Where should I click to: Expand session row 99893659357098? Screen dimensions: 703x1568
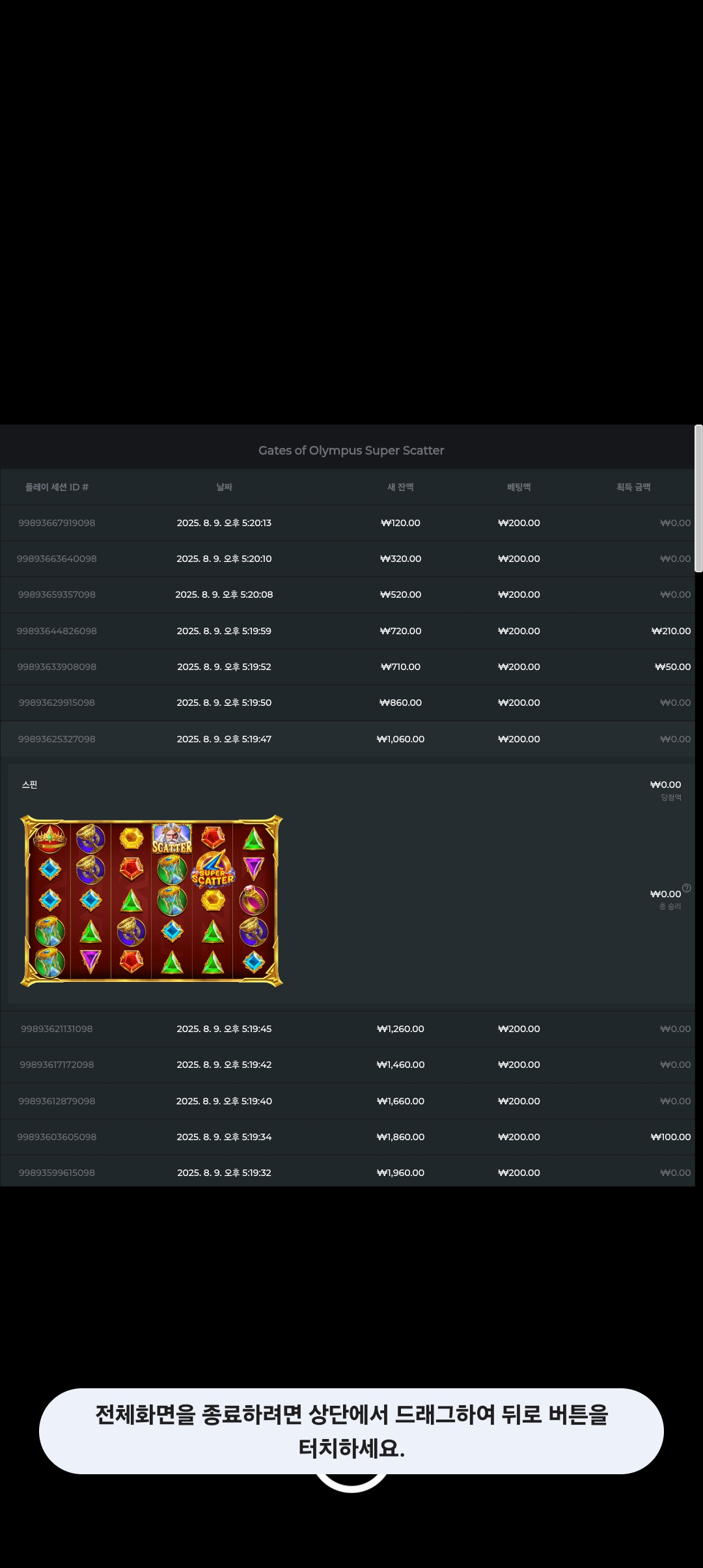tap(348, 595)
